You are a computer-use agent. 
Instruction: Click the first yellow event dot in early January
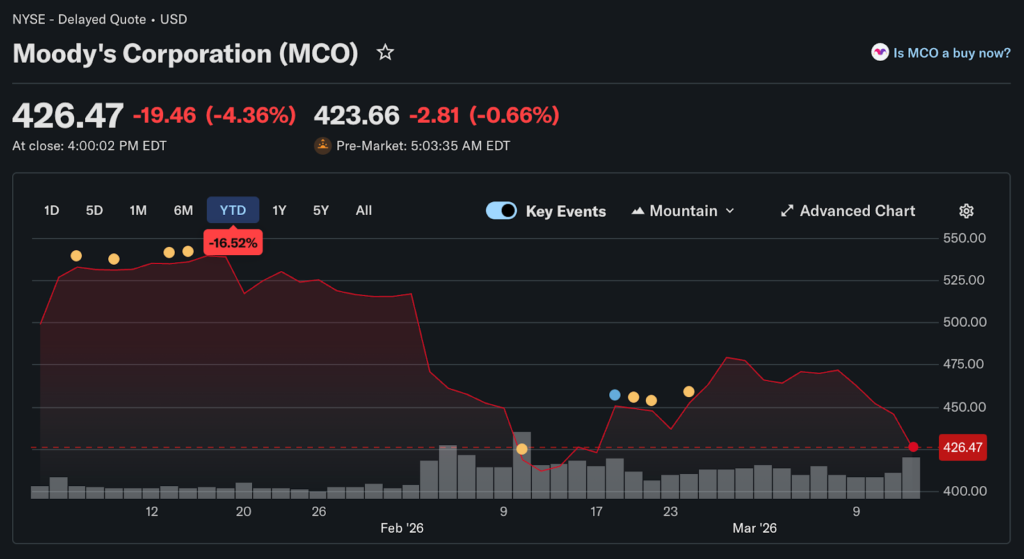point(76,256)
